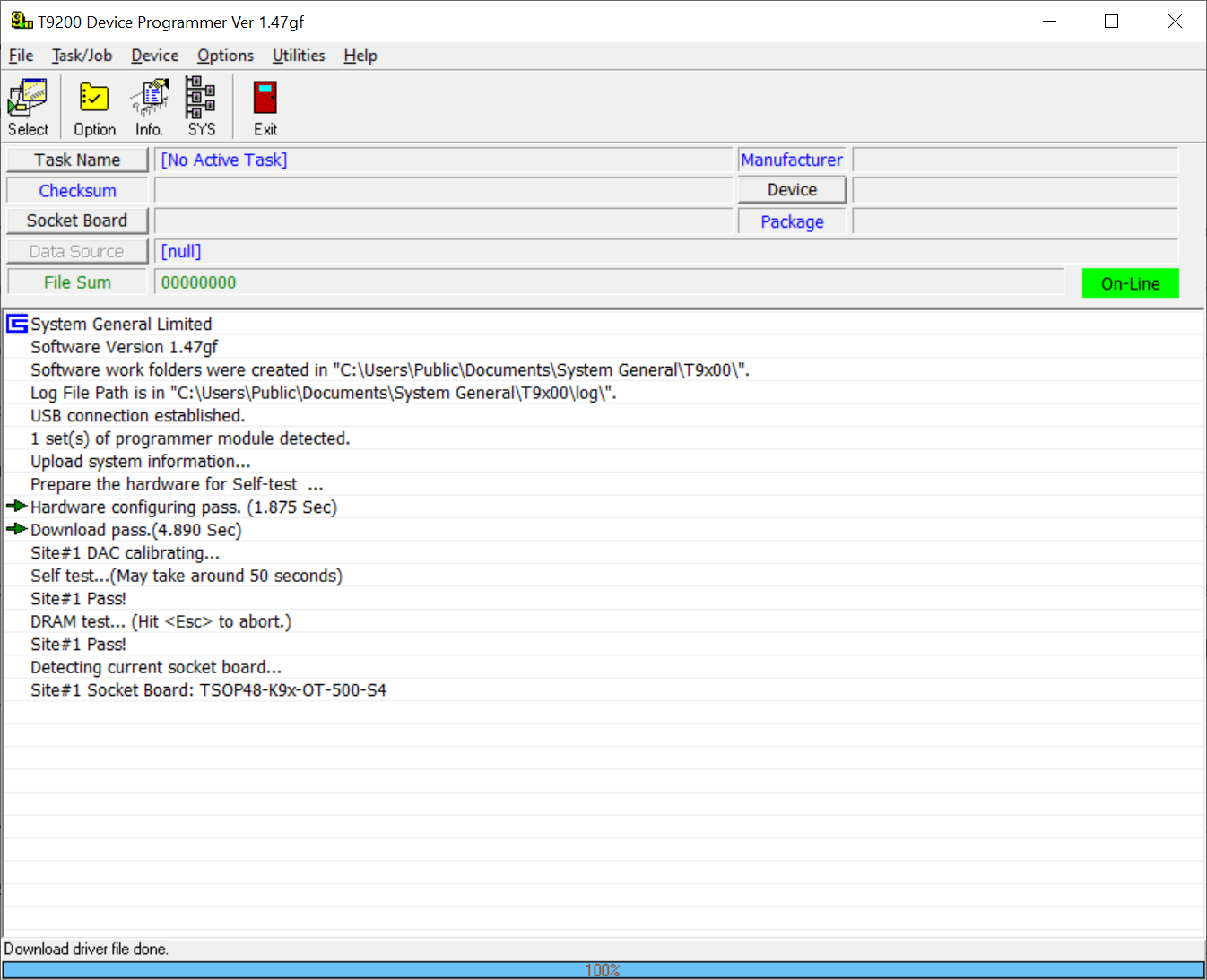Click the 'Software Version 1.47gf' log line
The image size is (1207, 980).
click(124, 347)
